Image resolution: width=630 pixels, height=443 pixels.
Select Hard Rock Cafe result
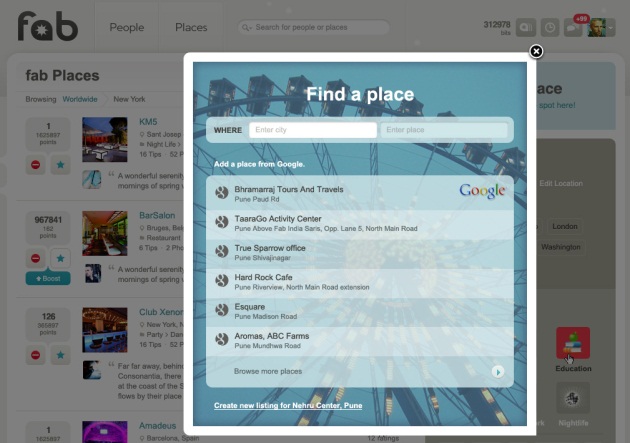pyautogui.click(x=360, y=282)
